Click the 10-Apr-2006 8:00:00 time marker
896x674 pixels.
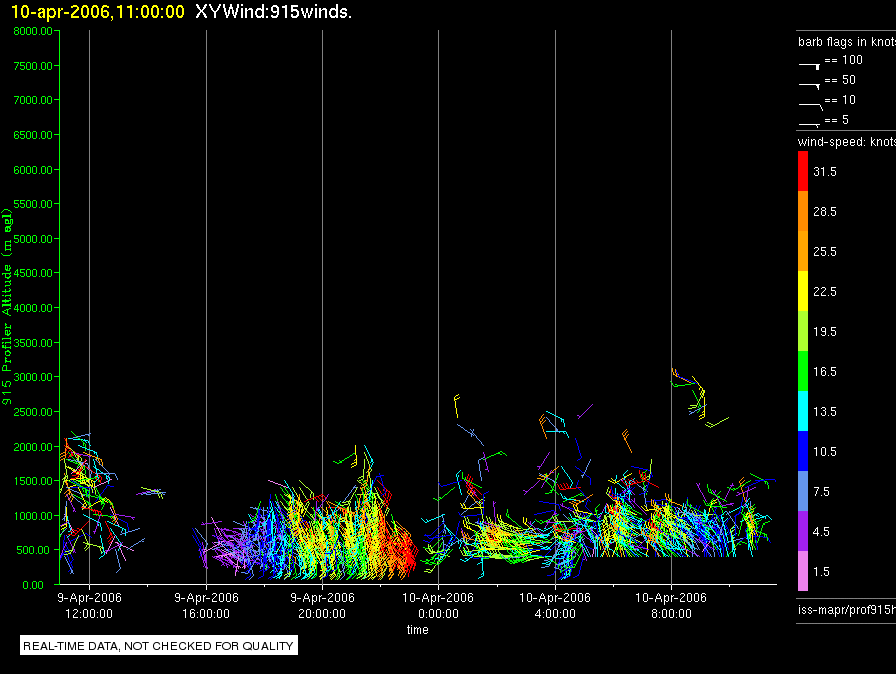(671, 605)
